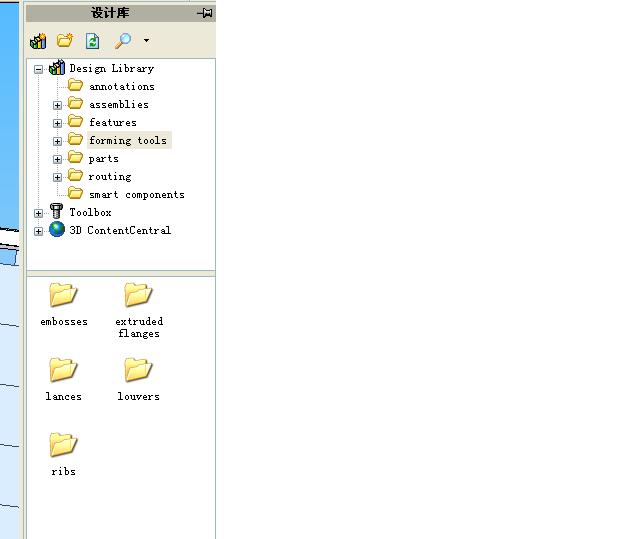Click the Design Library books icon in tree
This screenshot has height=539, width=640.
coord(57,67)
